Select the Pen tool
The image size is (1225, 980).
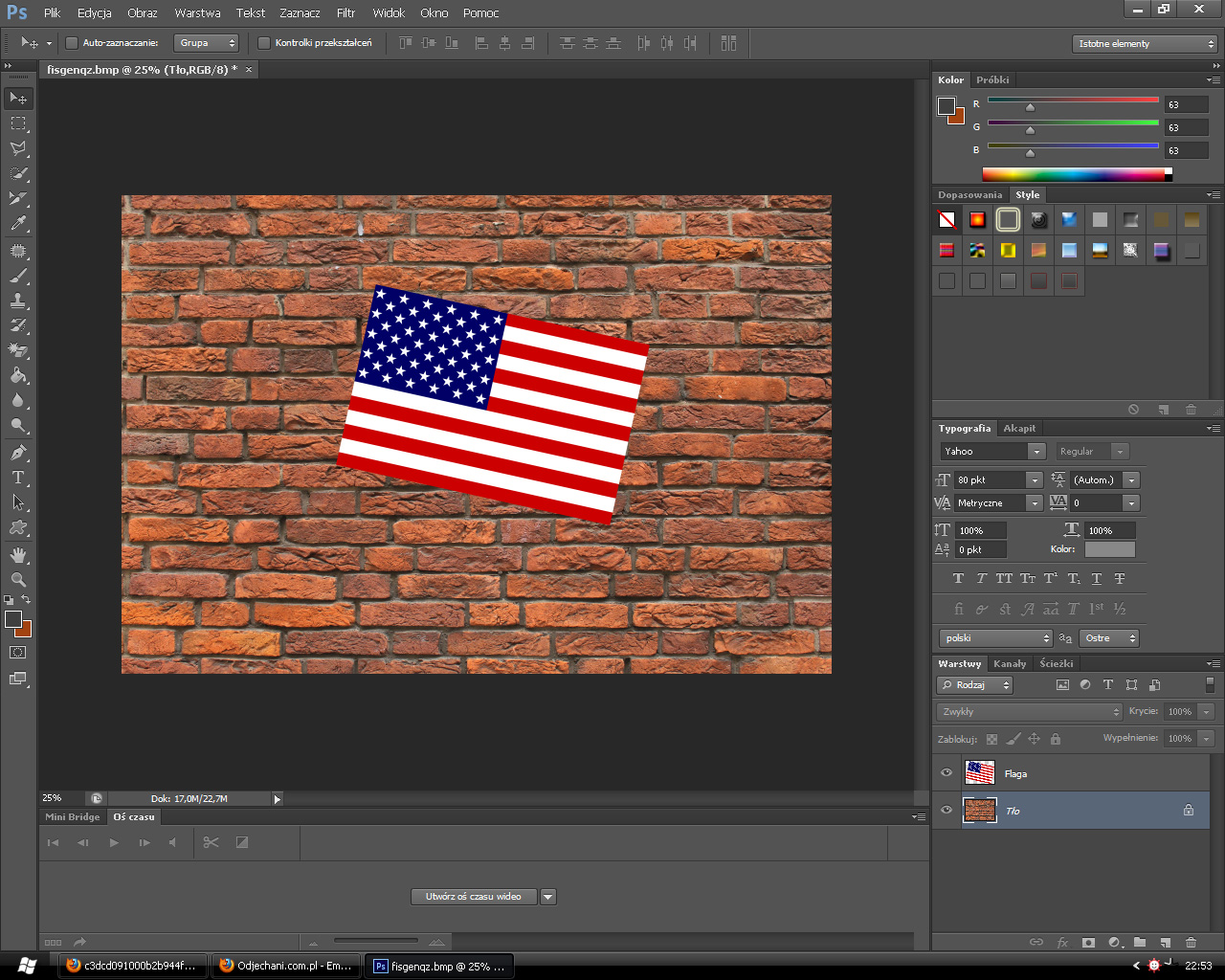point(18,453)
